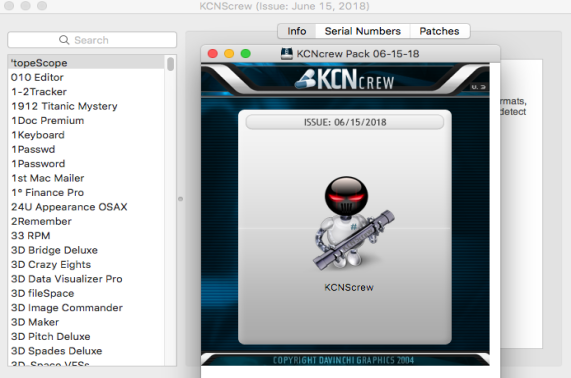Select 3D Spades Deluxe entry
This screenshot has height=378, width=571.
(x=86, y=351)
